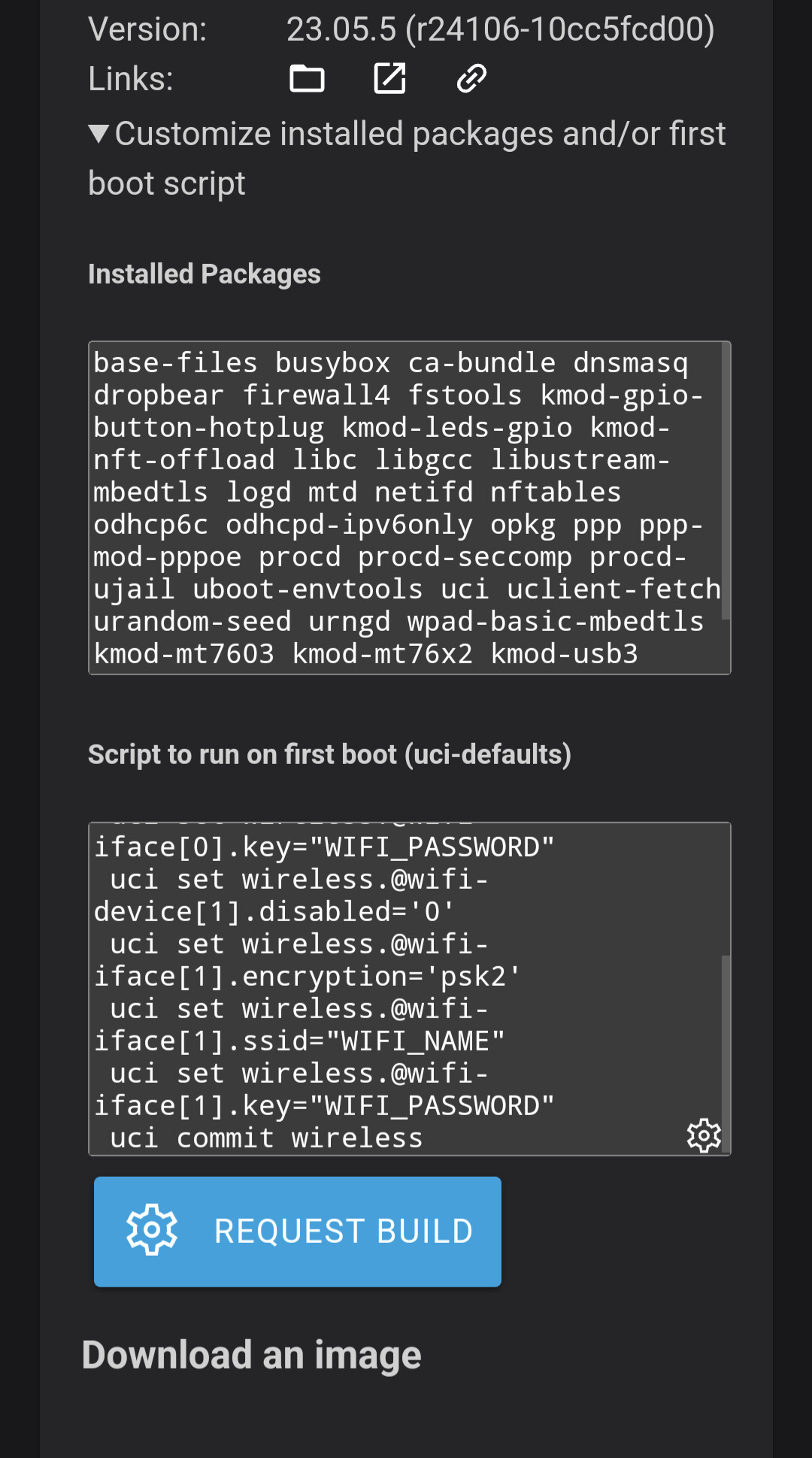The height and width of the screenshot is (1458, 812).
Task: Focus the first boot script text area
Action: click(410, 989)
